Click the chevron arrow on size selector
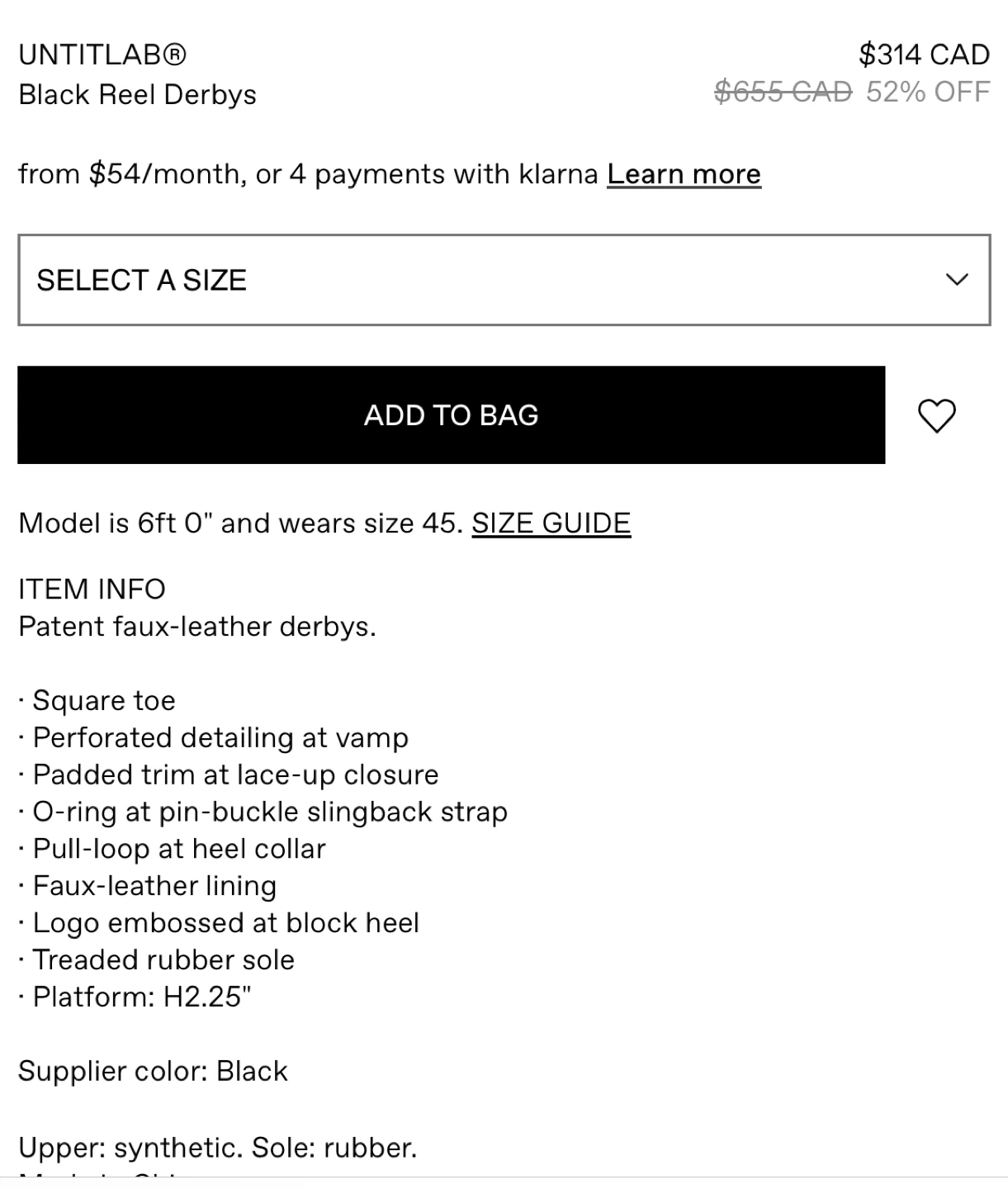The image size is (1008, 1189). click(956, 280)
